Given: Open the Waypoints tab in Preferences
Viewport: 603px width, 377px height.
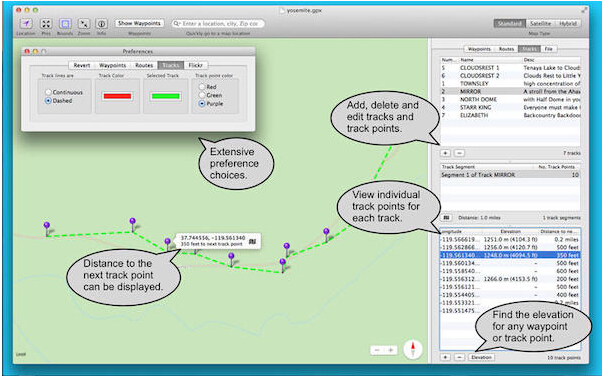Looking at the screenshot, I should tap(112, 65).
